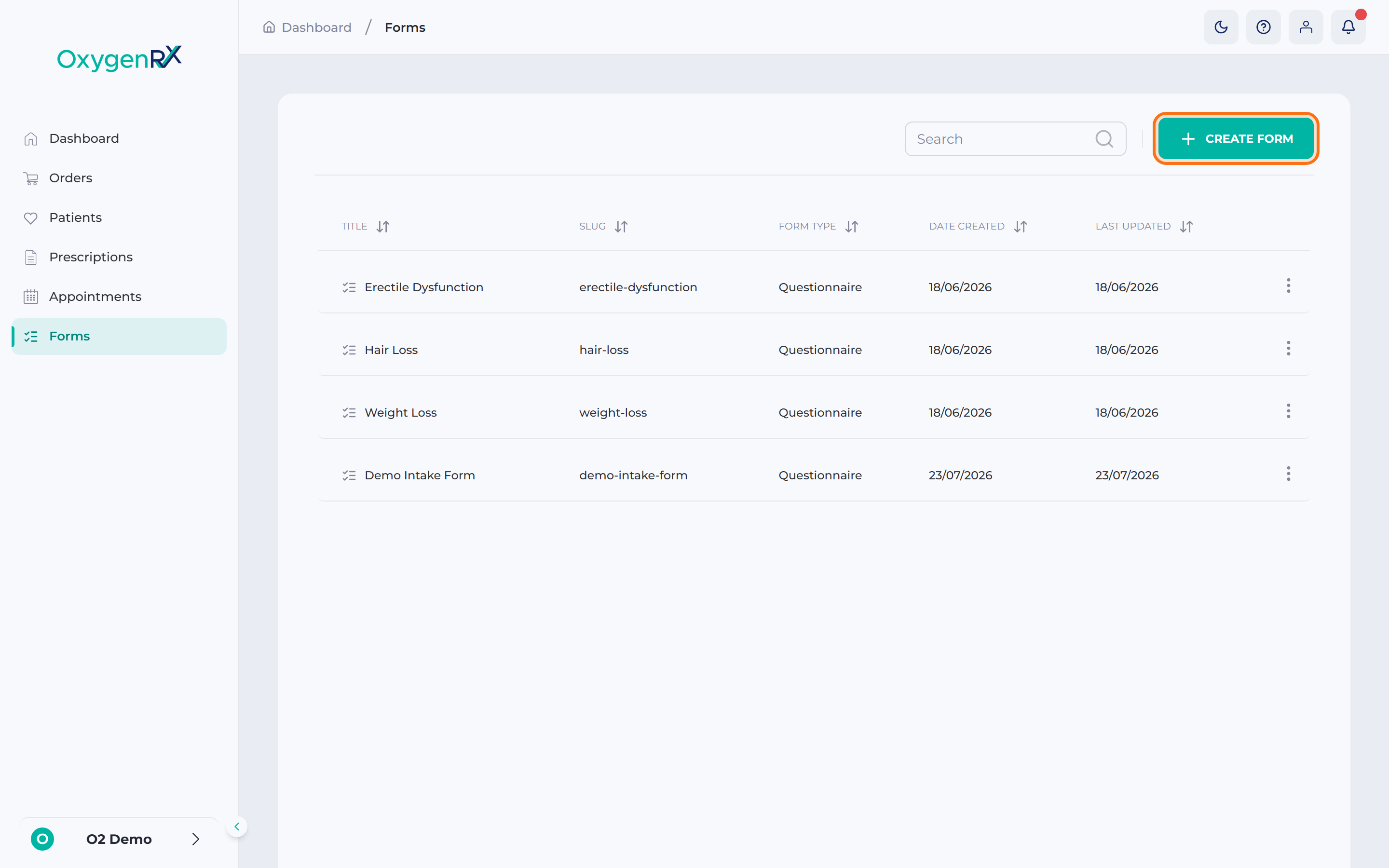This screenshot has width=1389, height=868.
Task: Open the Weight Loss form
Action: (401, 412)
